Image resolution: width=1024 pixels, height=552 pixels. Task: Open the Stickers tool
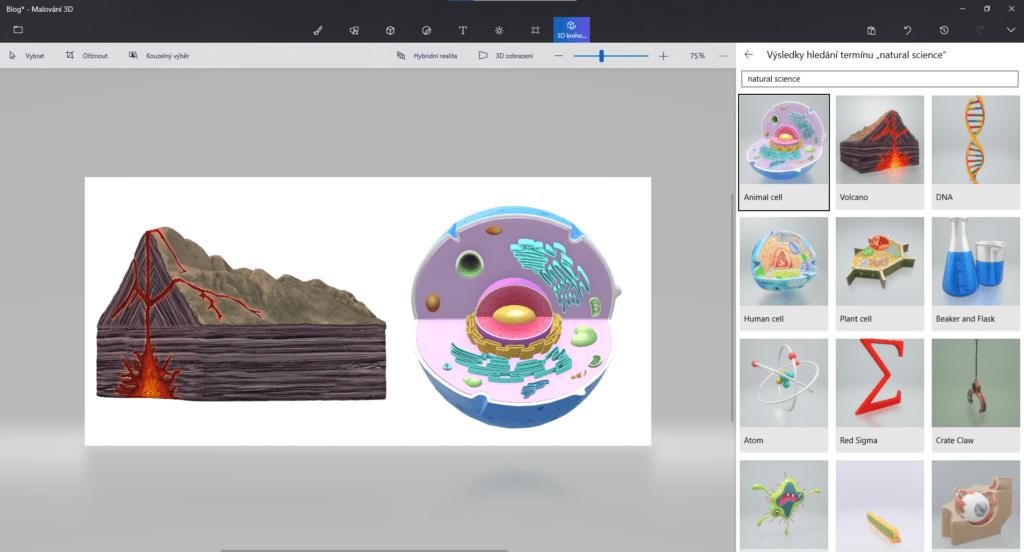(426, 30)
